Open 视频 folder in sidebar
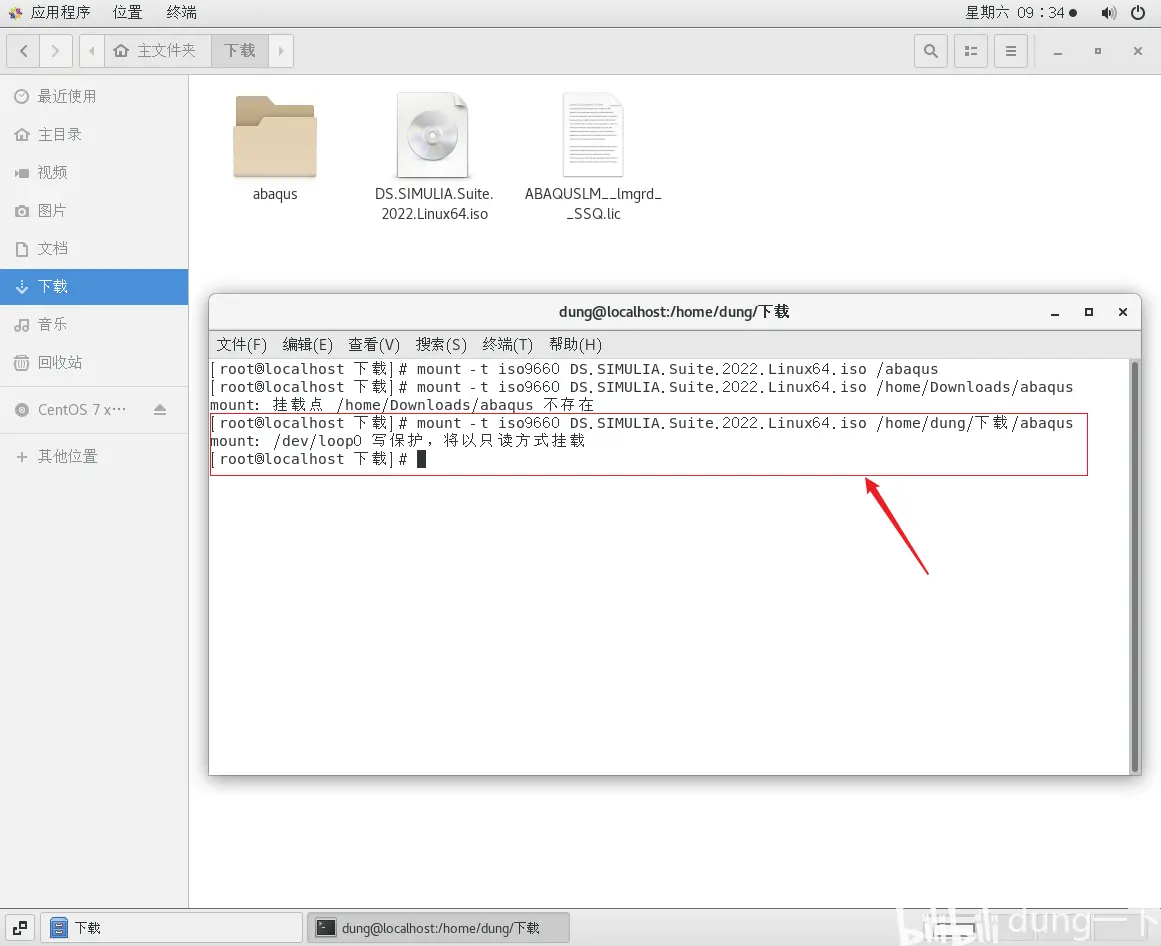This screenshot has height=946, width=1161. [94, 172]
